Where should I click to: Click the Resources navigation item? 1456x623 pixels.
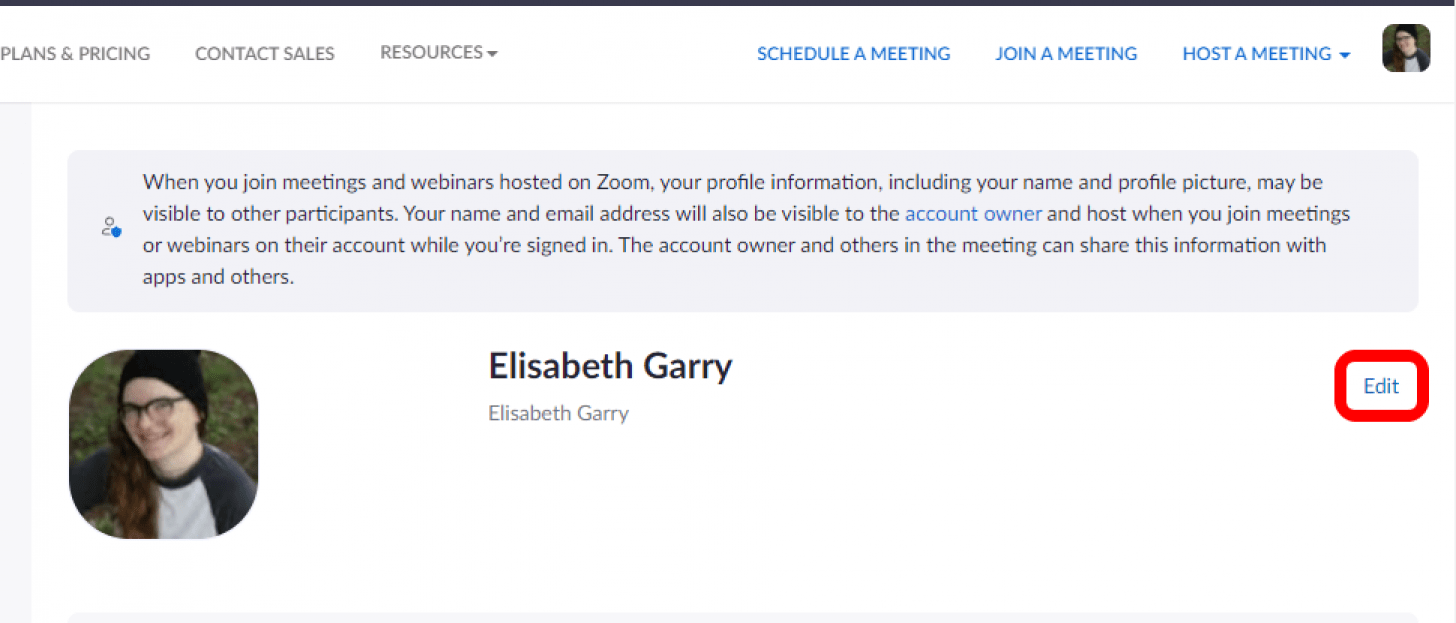pyautogui.click(x=430, y=52)
